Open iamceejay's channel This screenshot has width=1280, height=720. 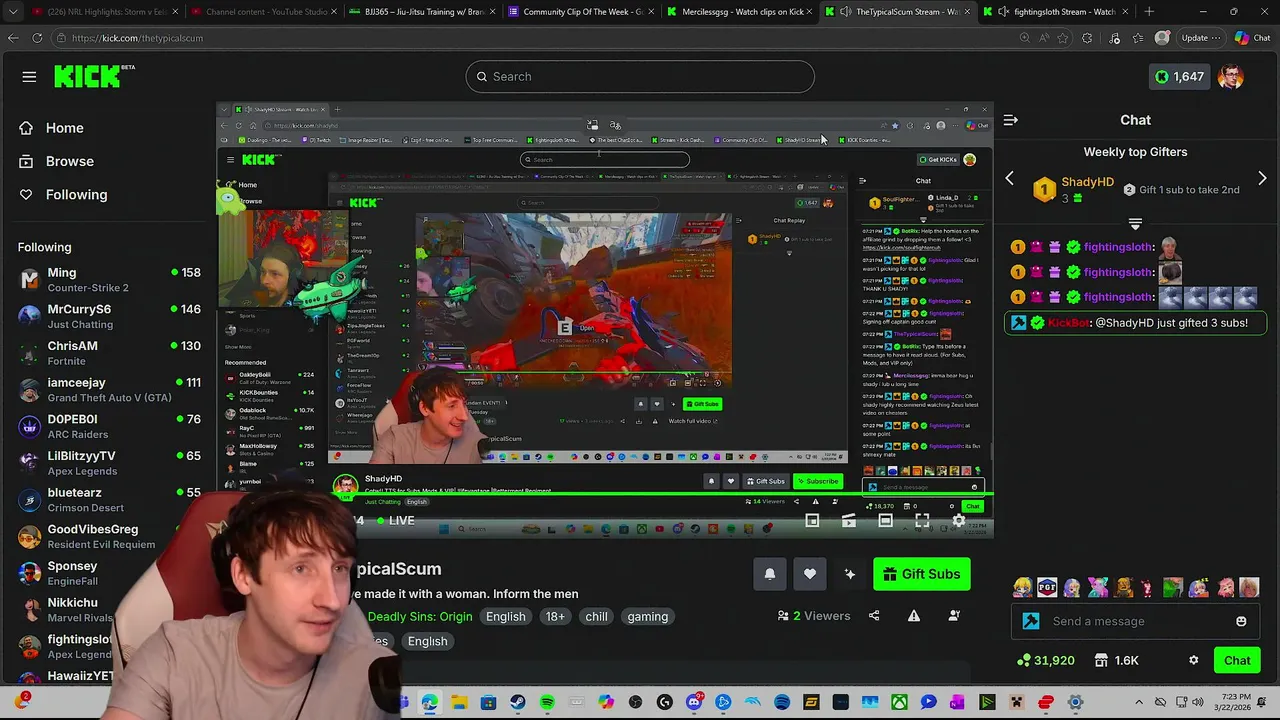(109, 390)
